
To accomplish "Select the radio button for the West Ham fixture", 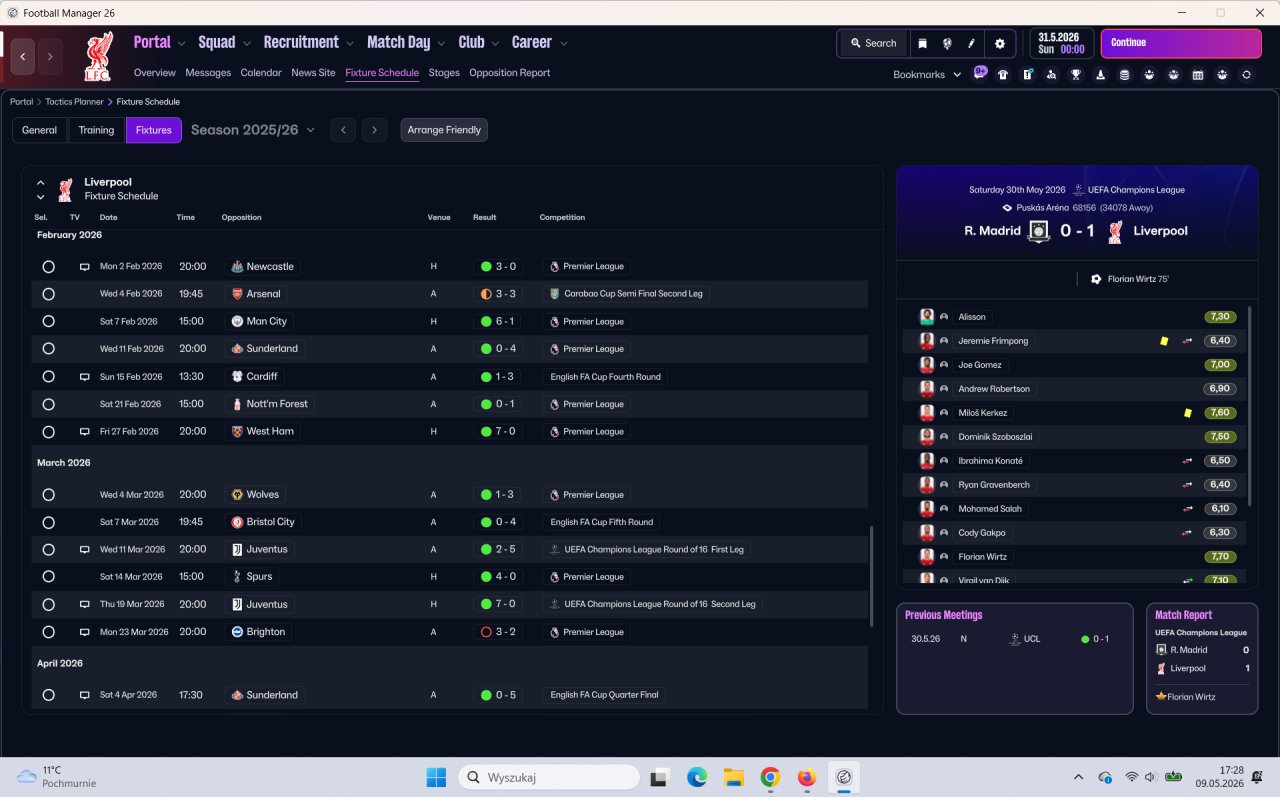I will pyautogui.click(x=48, y=432).
